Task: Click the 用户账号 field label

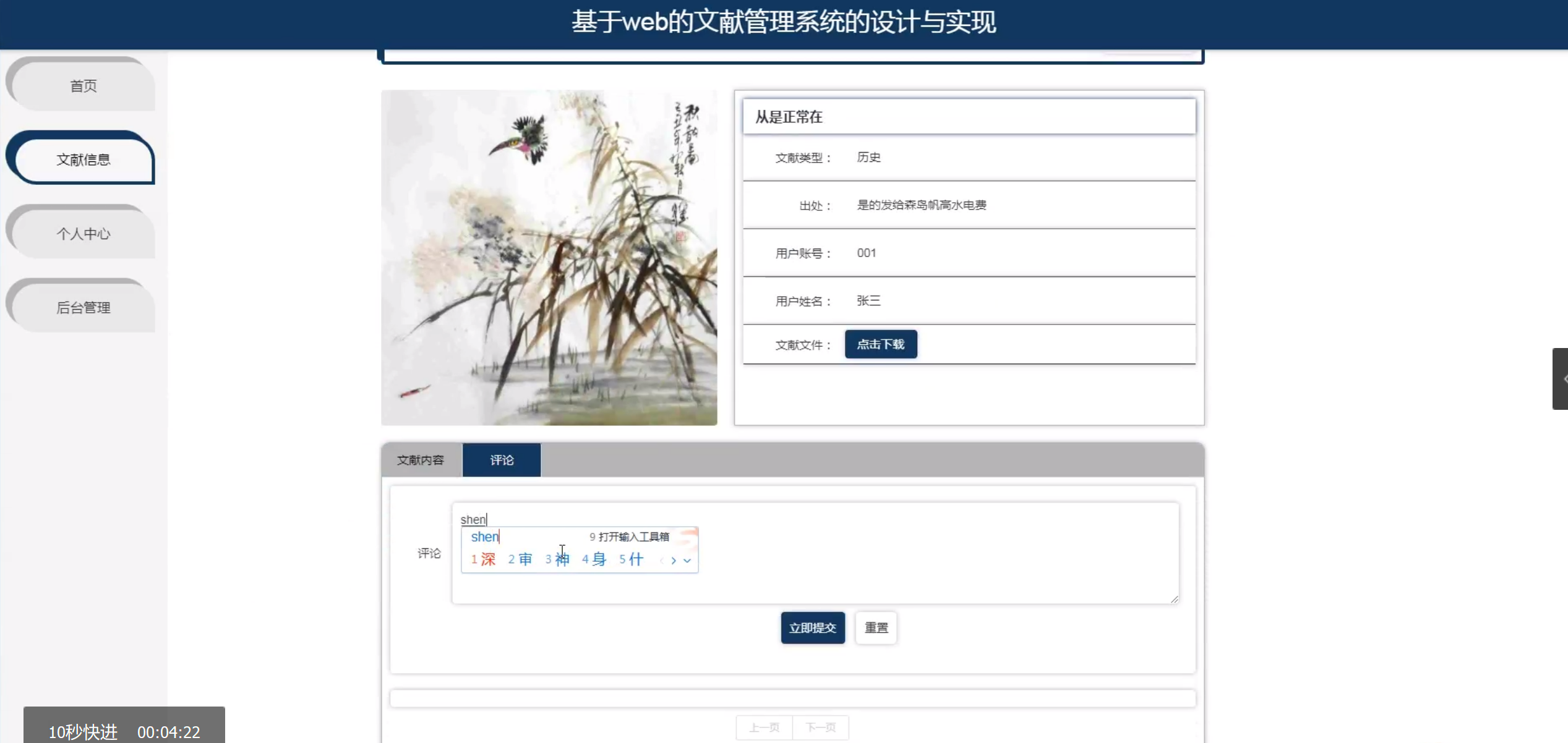Action: (803, 253)
